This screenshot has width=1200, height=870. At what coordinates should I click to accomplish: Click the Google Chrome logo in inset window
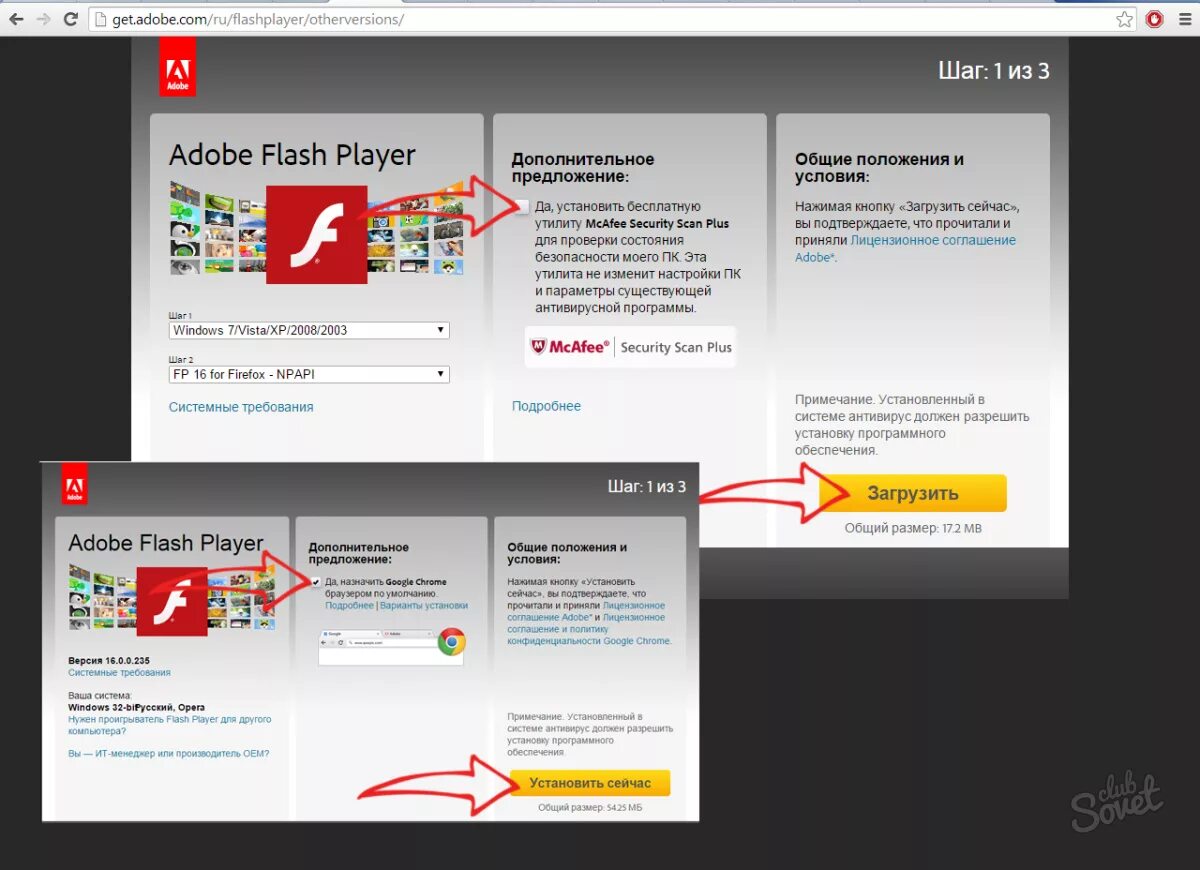[451, 641]
